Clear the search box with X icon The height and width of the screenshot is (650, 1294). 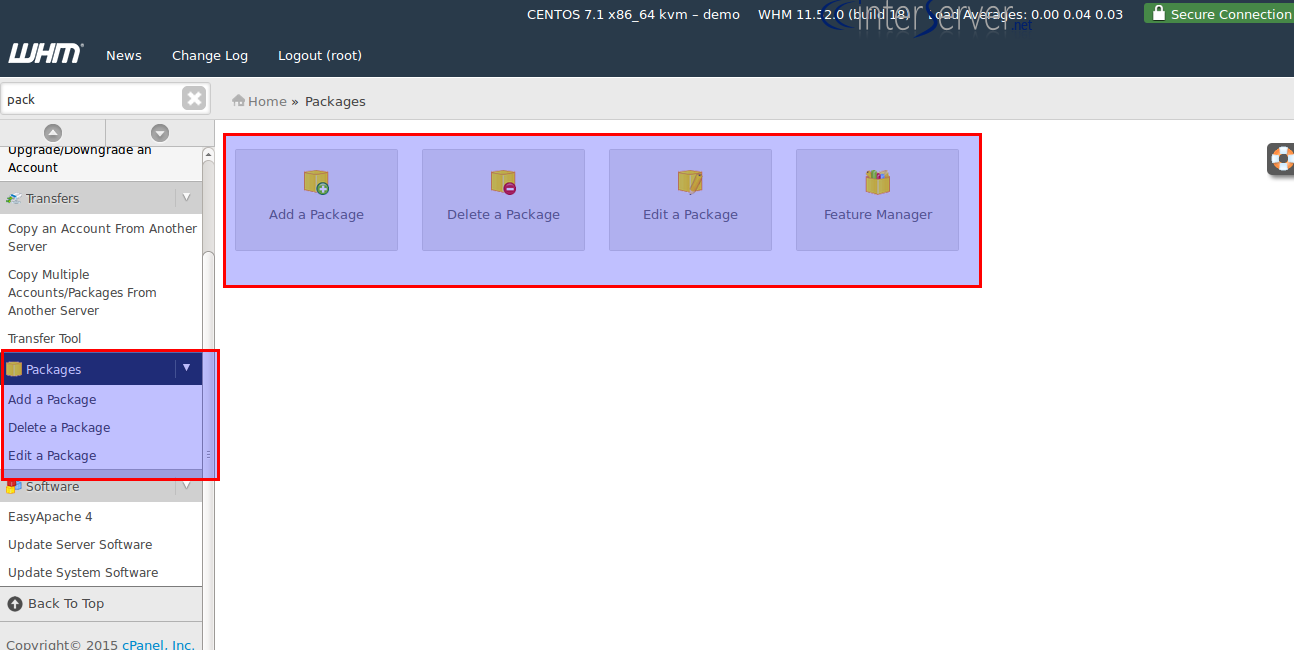(x=194, y=98)
